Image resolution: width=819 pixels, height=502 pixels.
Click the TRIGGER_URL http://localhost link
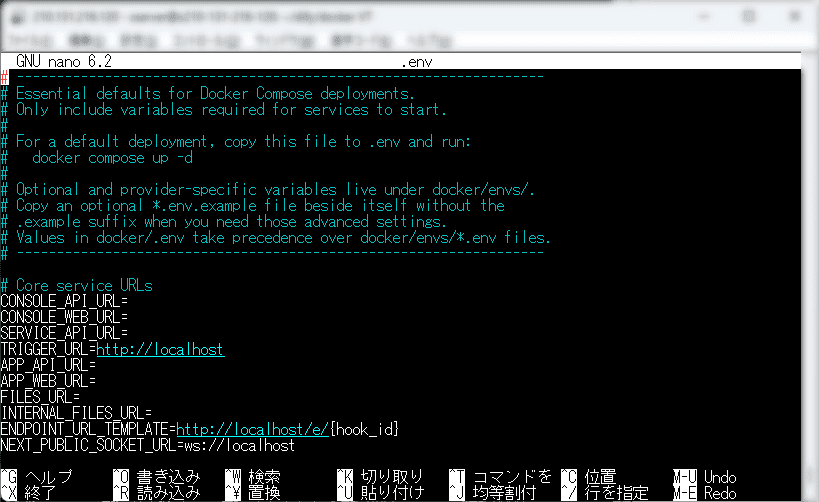tap(160, 349)
